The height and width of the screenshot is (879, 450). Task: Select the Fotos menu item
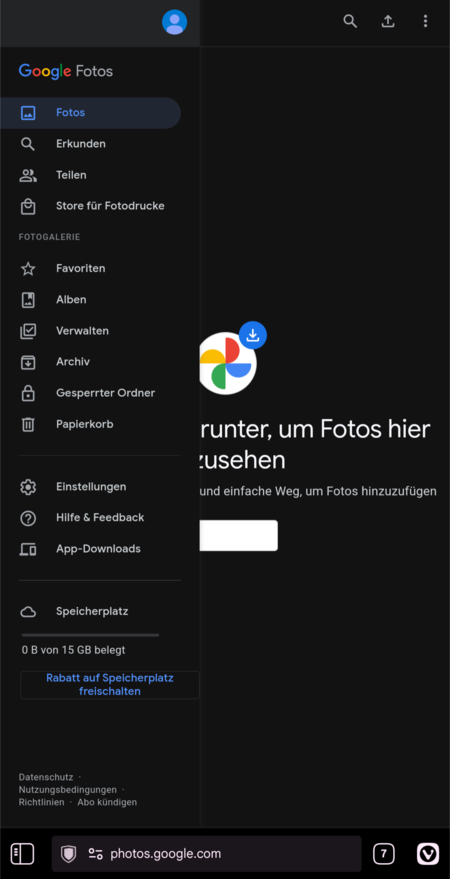[90, 113]
